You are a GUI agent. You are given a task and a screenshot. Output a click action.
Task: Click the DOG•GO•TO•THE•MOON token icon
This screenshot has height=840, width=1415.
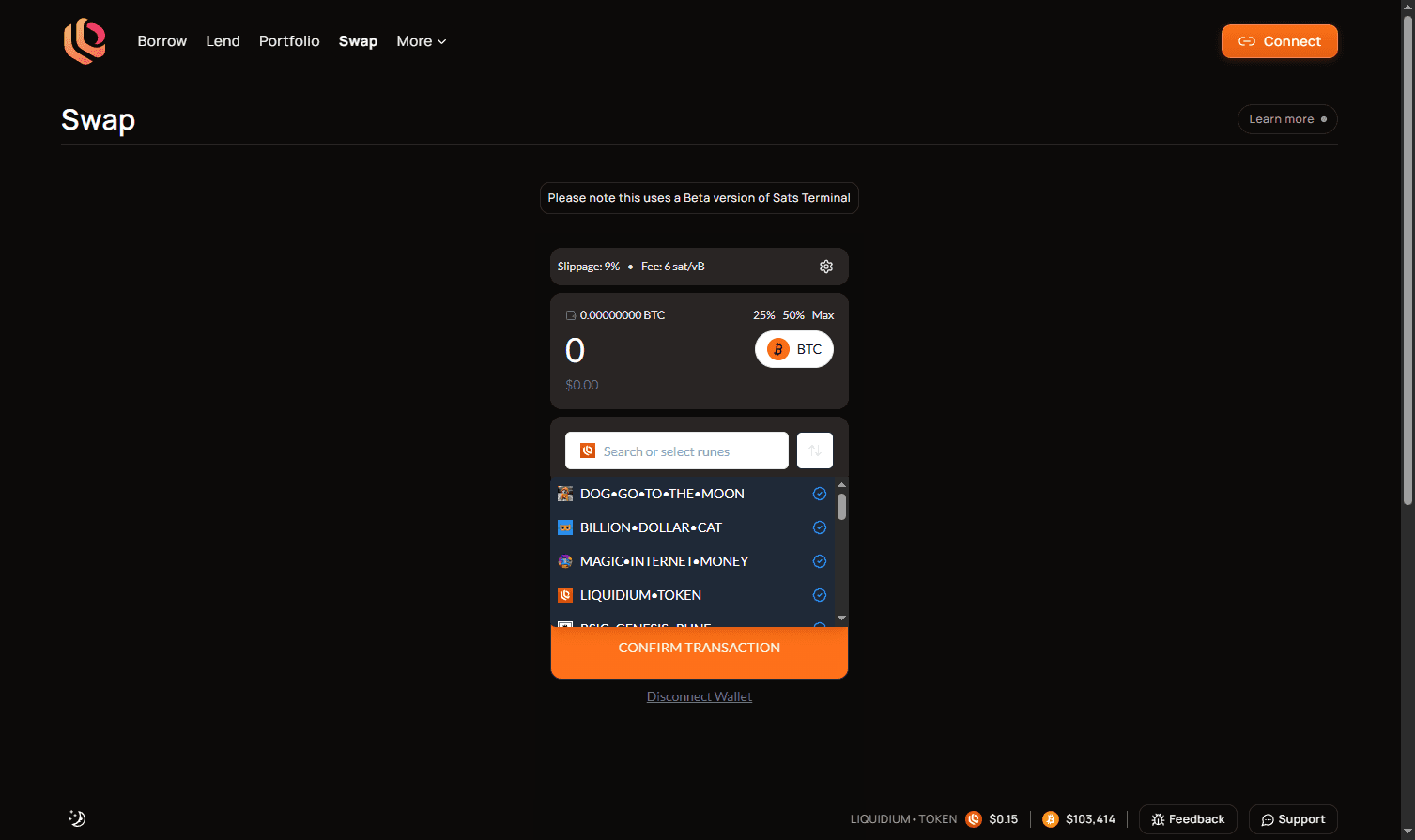coord(565,494)
